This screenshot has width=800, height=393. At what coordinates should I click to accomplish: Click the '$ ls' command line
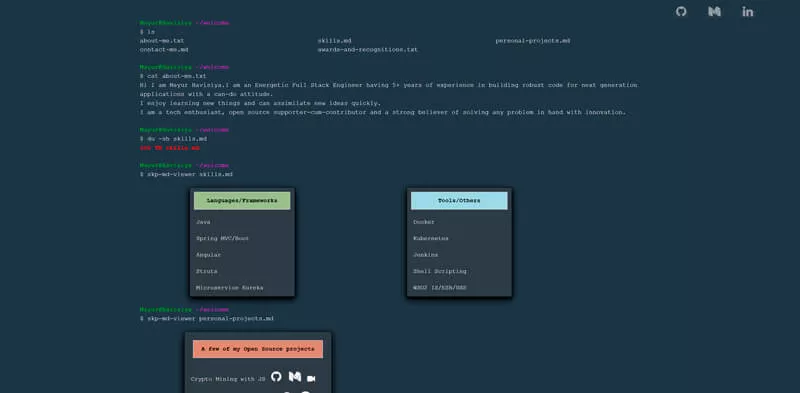(x=147, y=32)
